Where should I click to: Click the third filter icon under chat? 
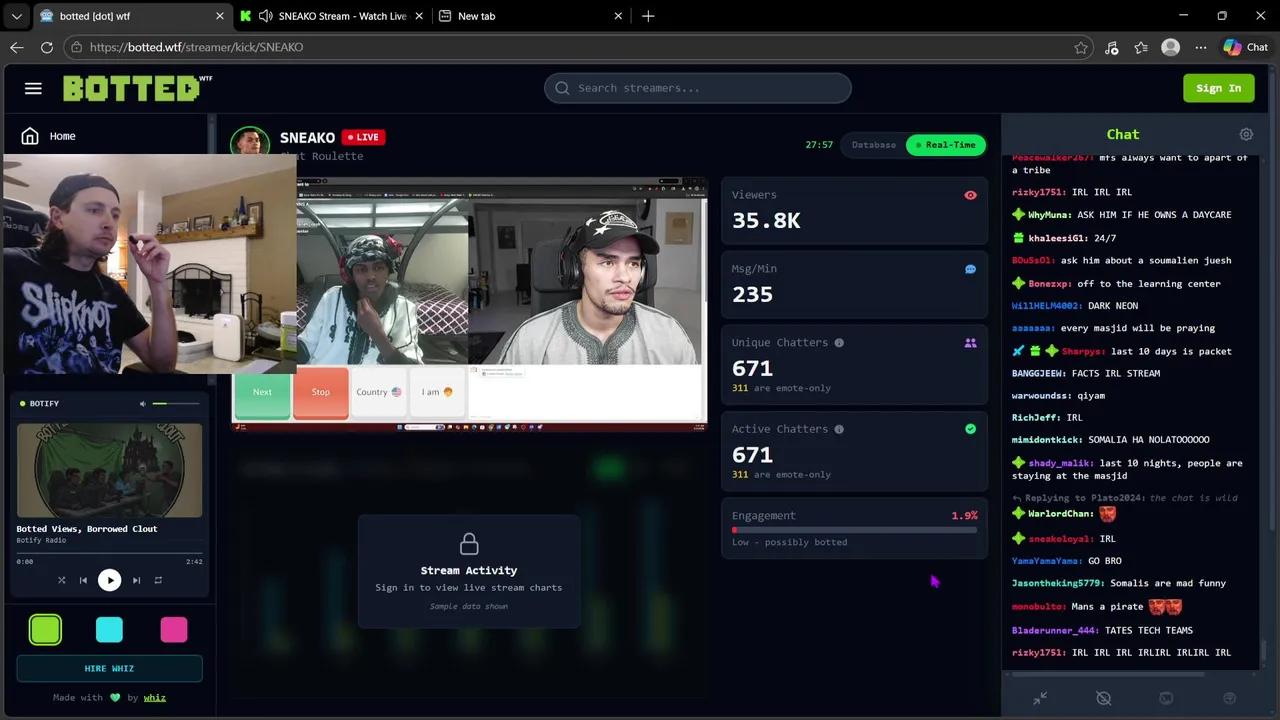1166,698
